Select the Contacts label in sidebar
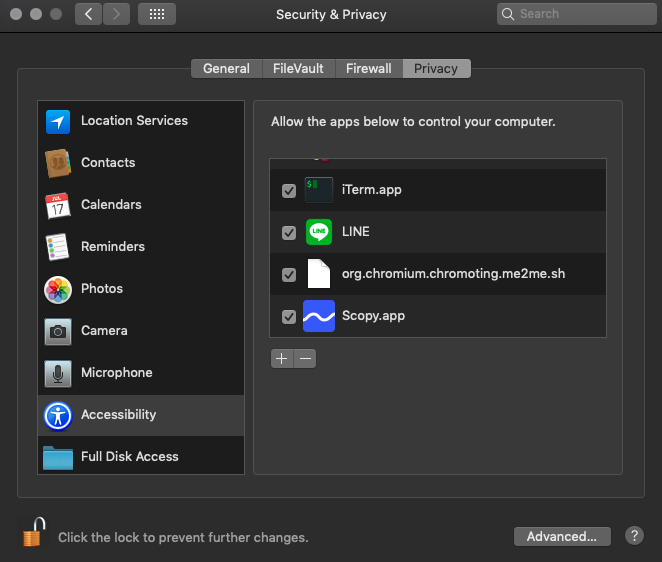The width and height of the screenshot is (662, 562). click(x=108, y=163)
